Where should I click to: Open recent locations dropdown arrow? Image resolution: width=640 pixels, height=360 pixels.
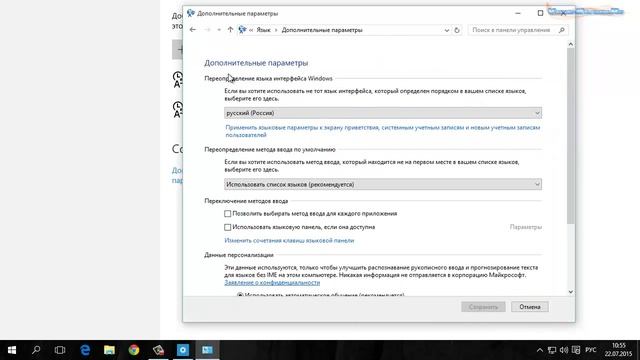[x=219, y=30]
